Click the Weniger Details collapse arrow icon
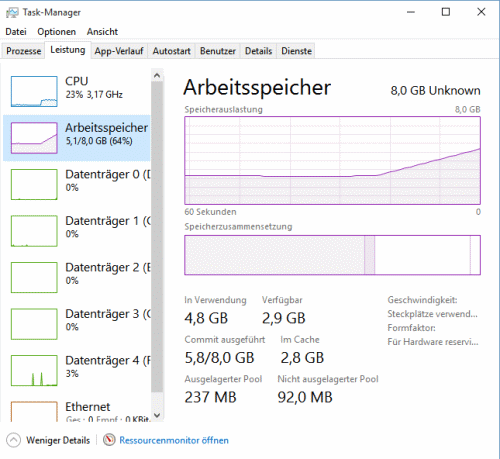The image size is (500, 459). click(13, 440)
